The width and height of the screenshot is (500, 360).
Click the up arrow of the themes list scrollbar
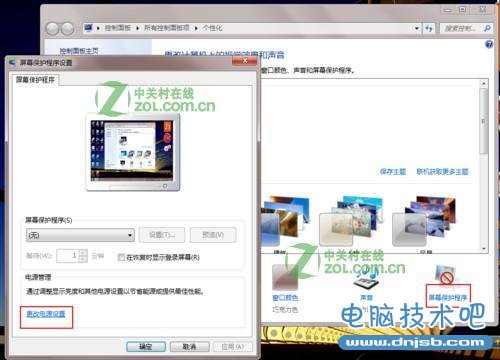point(484,83)
